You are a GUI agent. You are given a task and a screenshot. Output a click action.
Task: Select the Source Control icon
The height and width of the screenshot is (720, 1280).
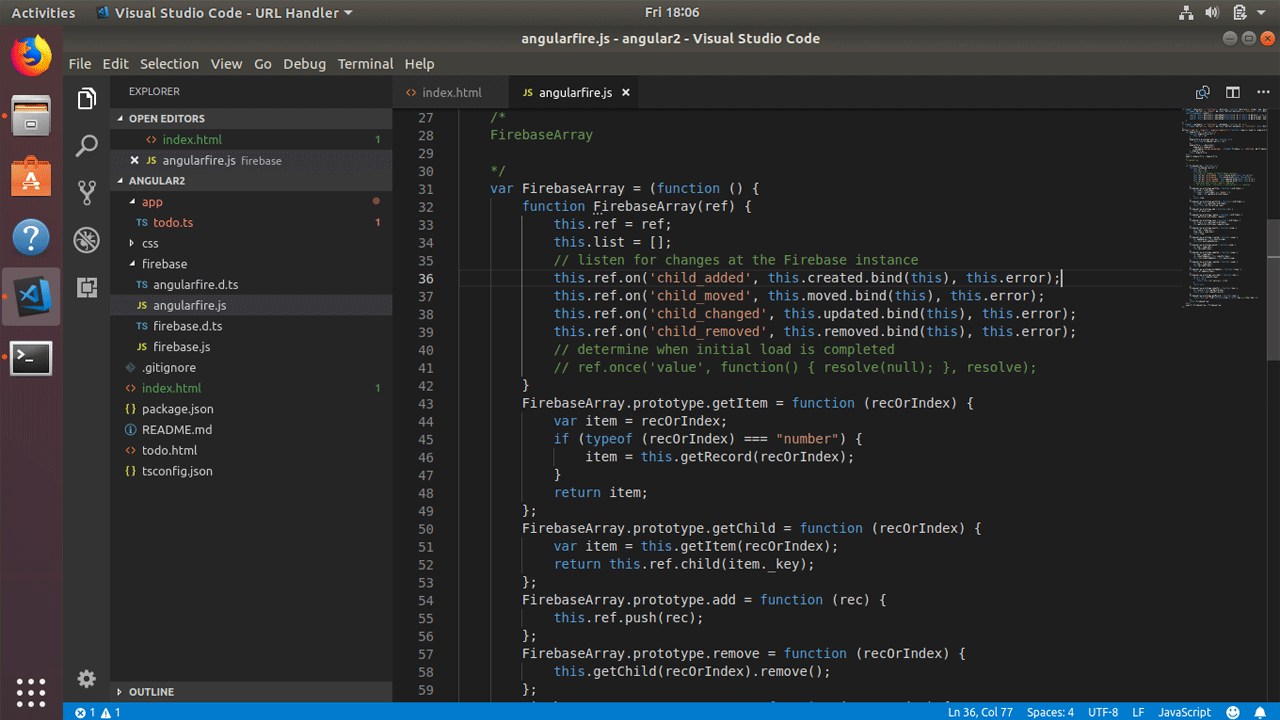tap(86, 193)
